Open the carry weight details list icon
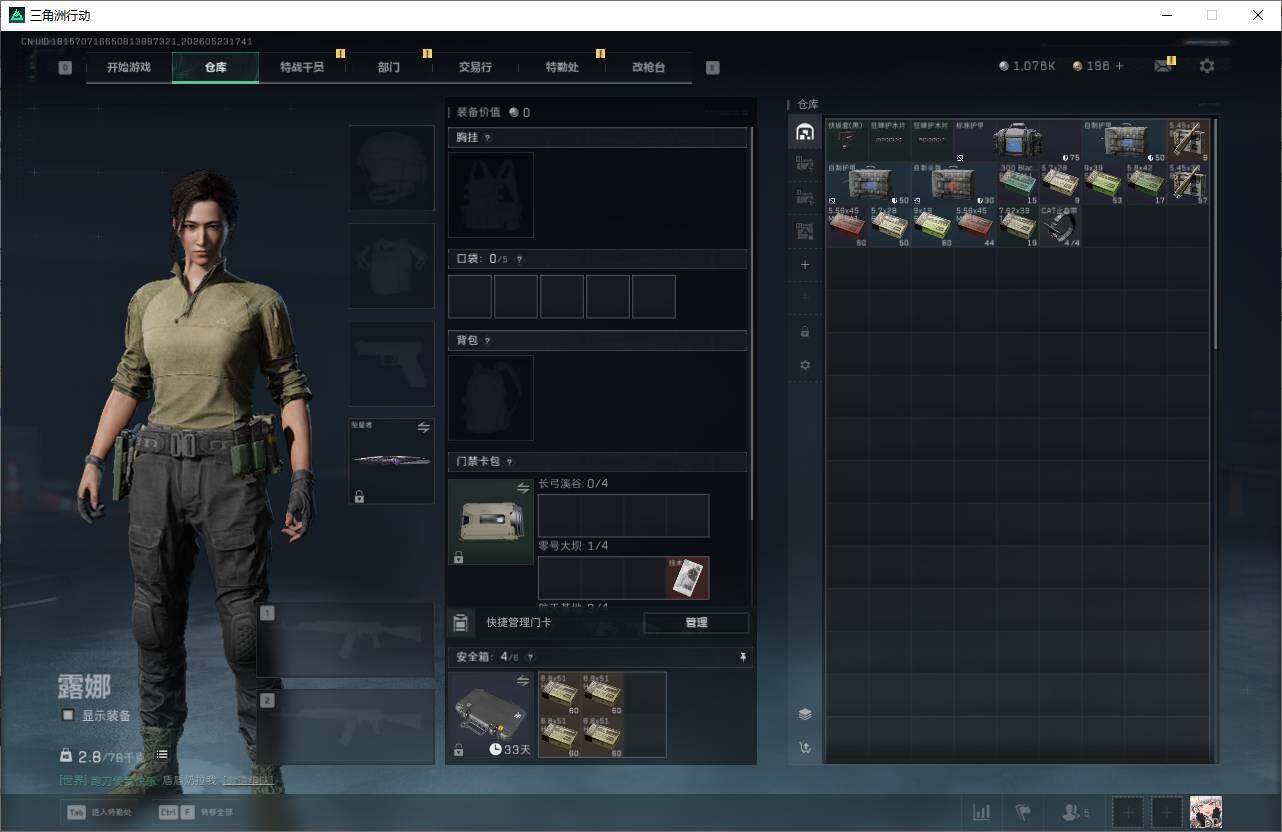This screenshot has width=1282, height=832. 162,754
